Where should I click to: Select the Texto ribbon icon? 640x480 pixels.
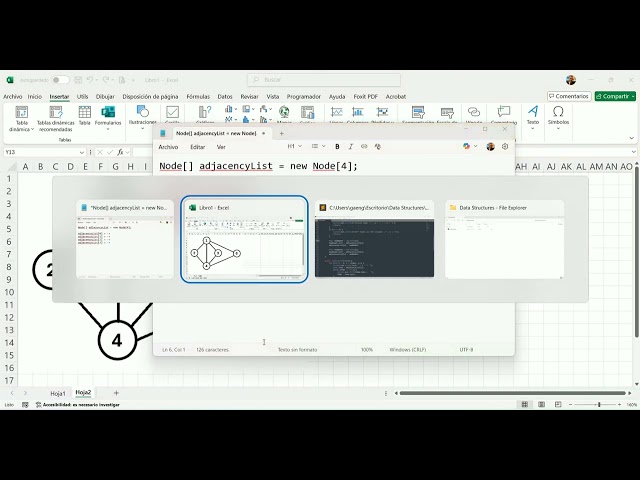tap(533, 116)
